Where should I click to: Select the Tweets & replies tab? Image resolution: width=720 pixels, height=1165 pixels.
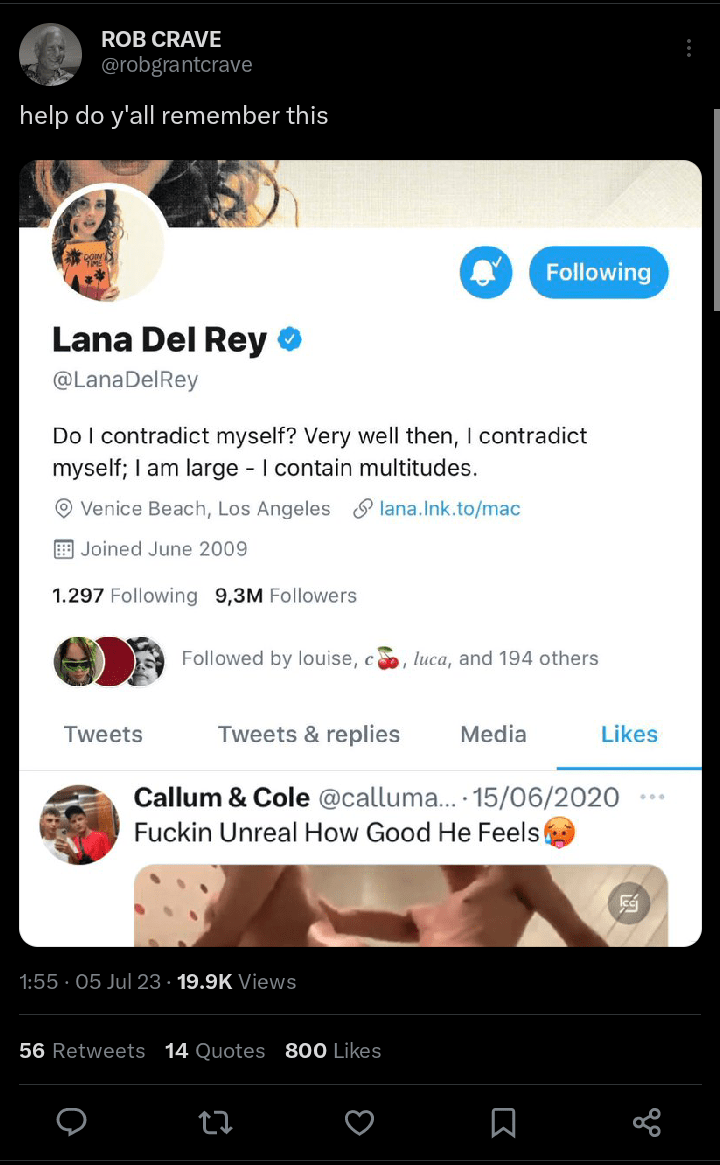308,734
